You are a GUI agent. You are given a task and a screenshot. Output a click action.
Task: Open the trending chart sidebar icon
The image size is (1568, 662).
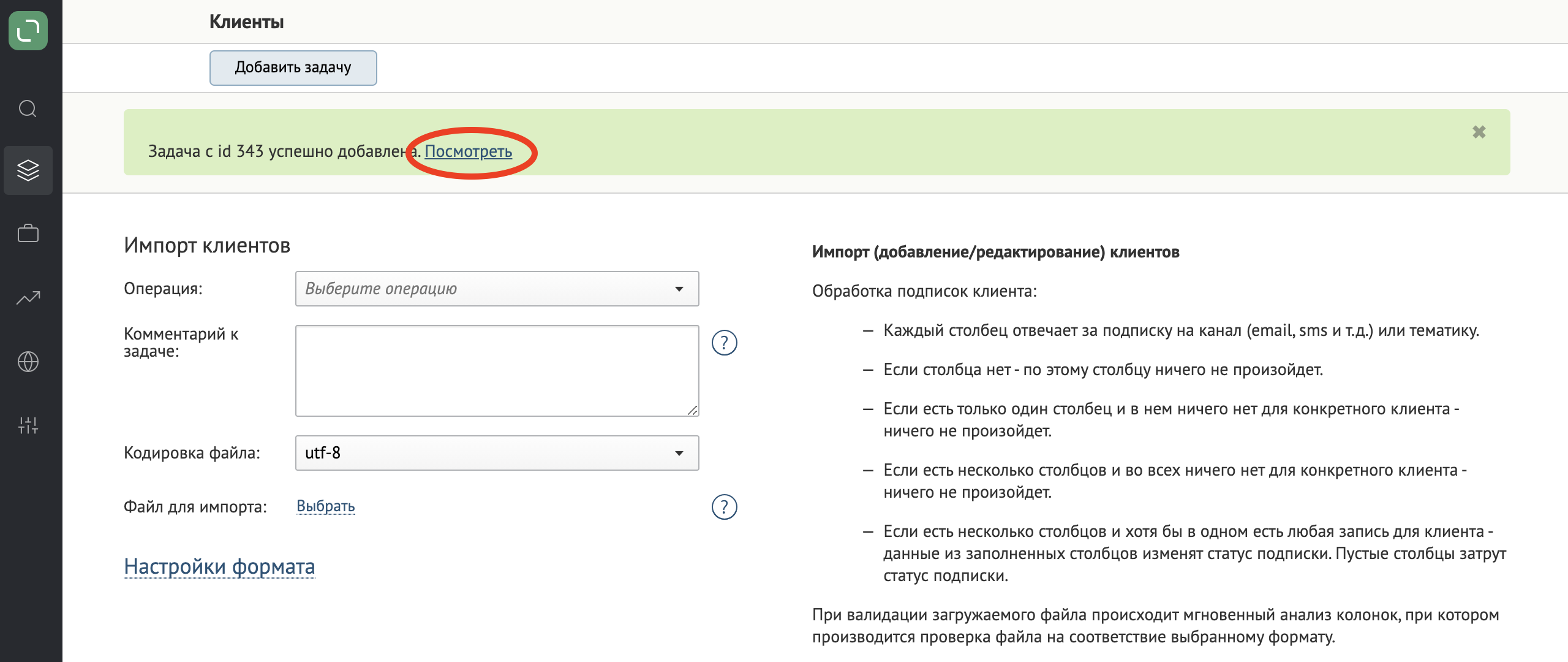point(28,298)
